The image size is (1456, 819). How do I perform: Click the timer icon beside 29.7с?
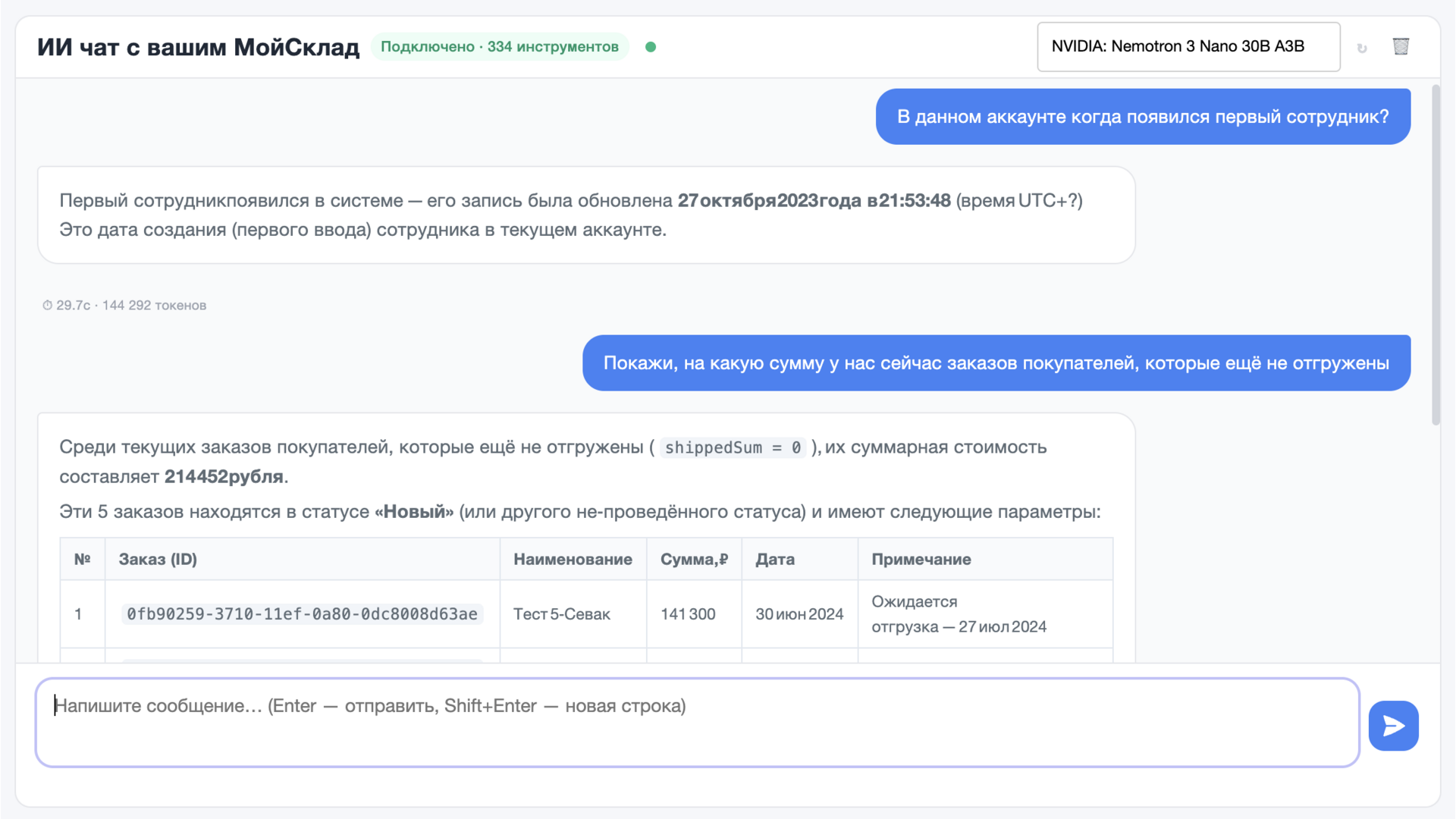47,306
